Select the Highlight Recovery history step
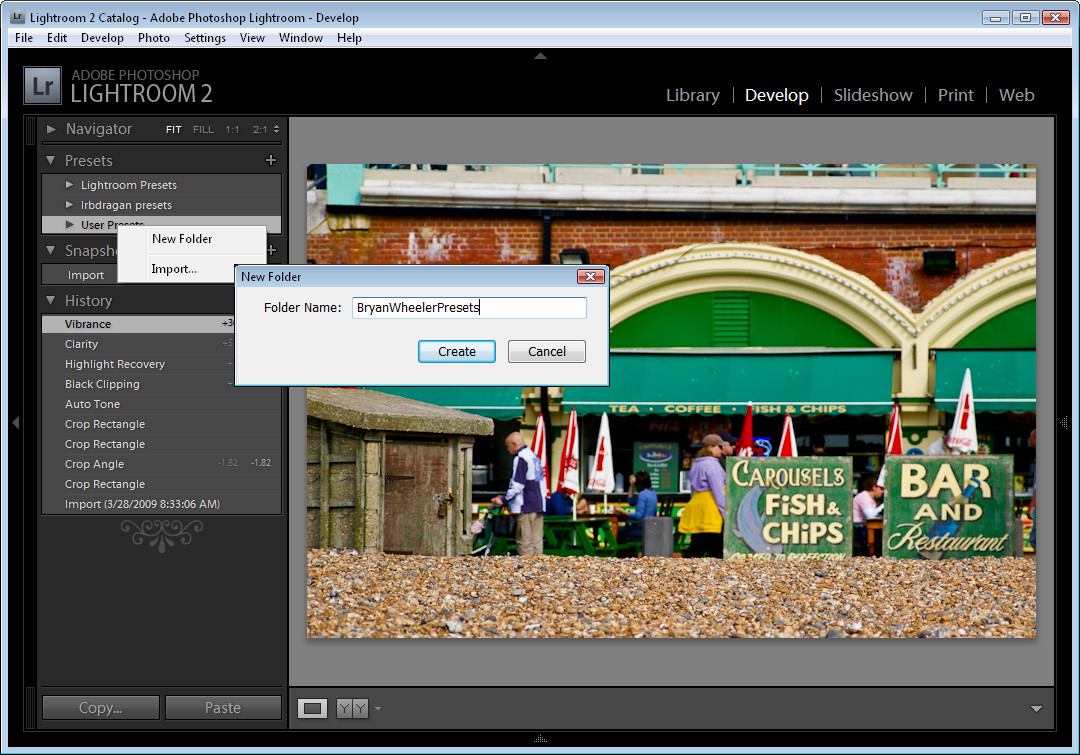Viewport: 1080px width, 755px height. click(x=138, y=364)
